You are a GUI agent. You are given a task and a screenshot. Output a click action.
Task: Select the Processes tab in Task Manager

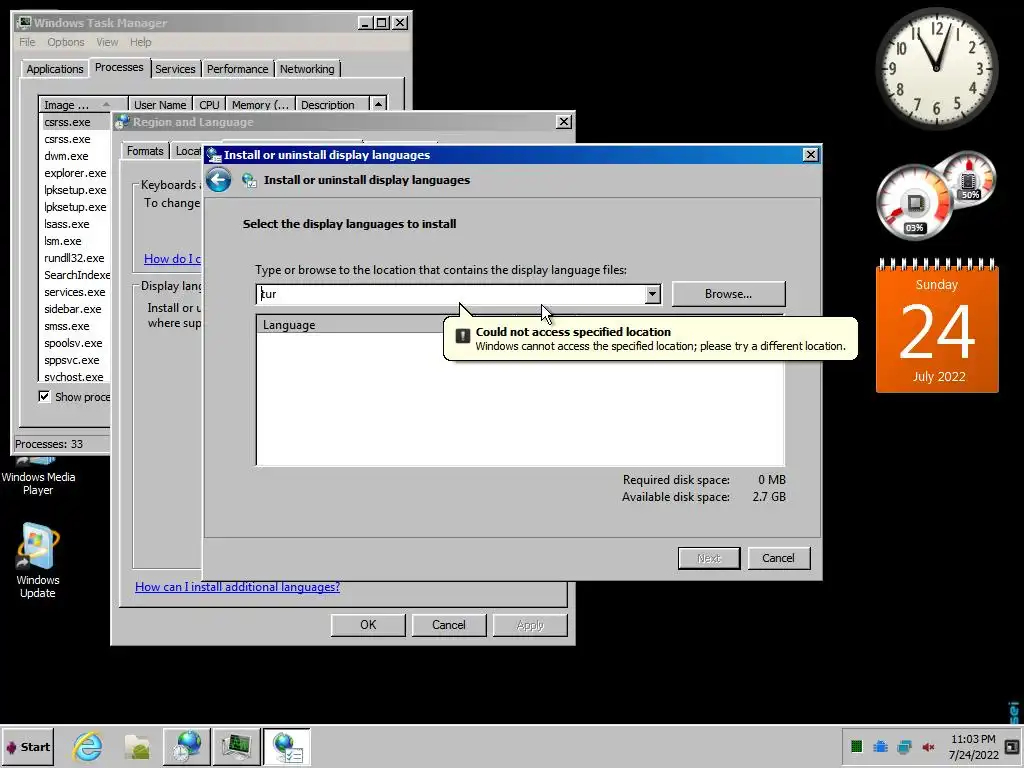(119, 67)
